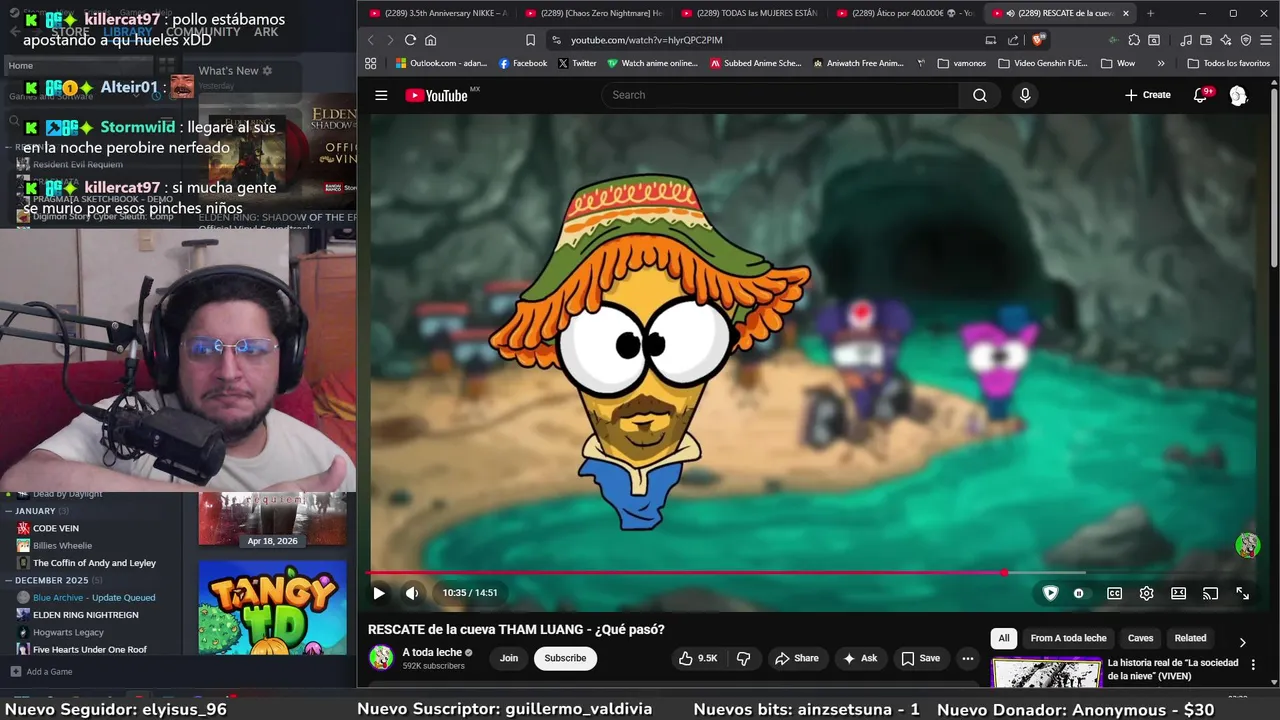Open the A toda leche channel name link
This screenshot has width=1280, height=720.
click(x=432, y=652)
